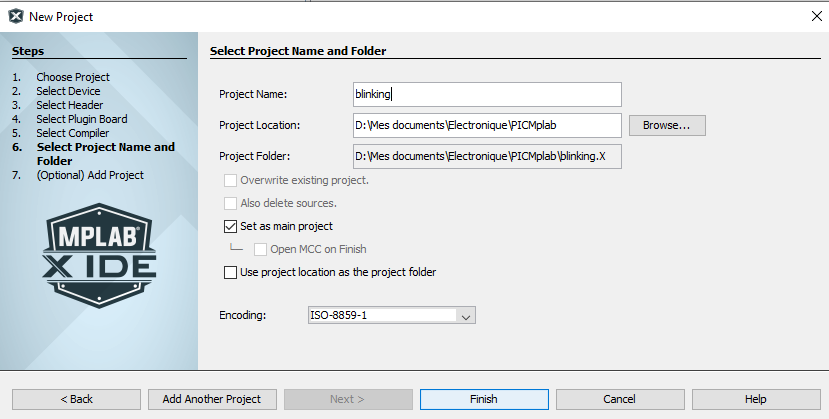Image resolution: width=829 pixels, height=419 pixels.
Task: Click the Also delete sources checkbox
Action: pyautogui.click(x=231, y=203)
